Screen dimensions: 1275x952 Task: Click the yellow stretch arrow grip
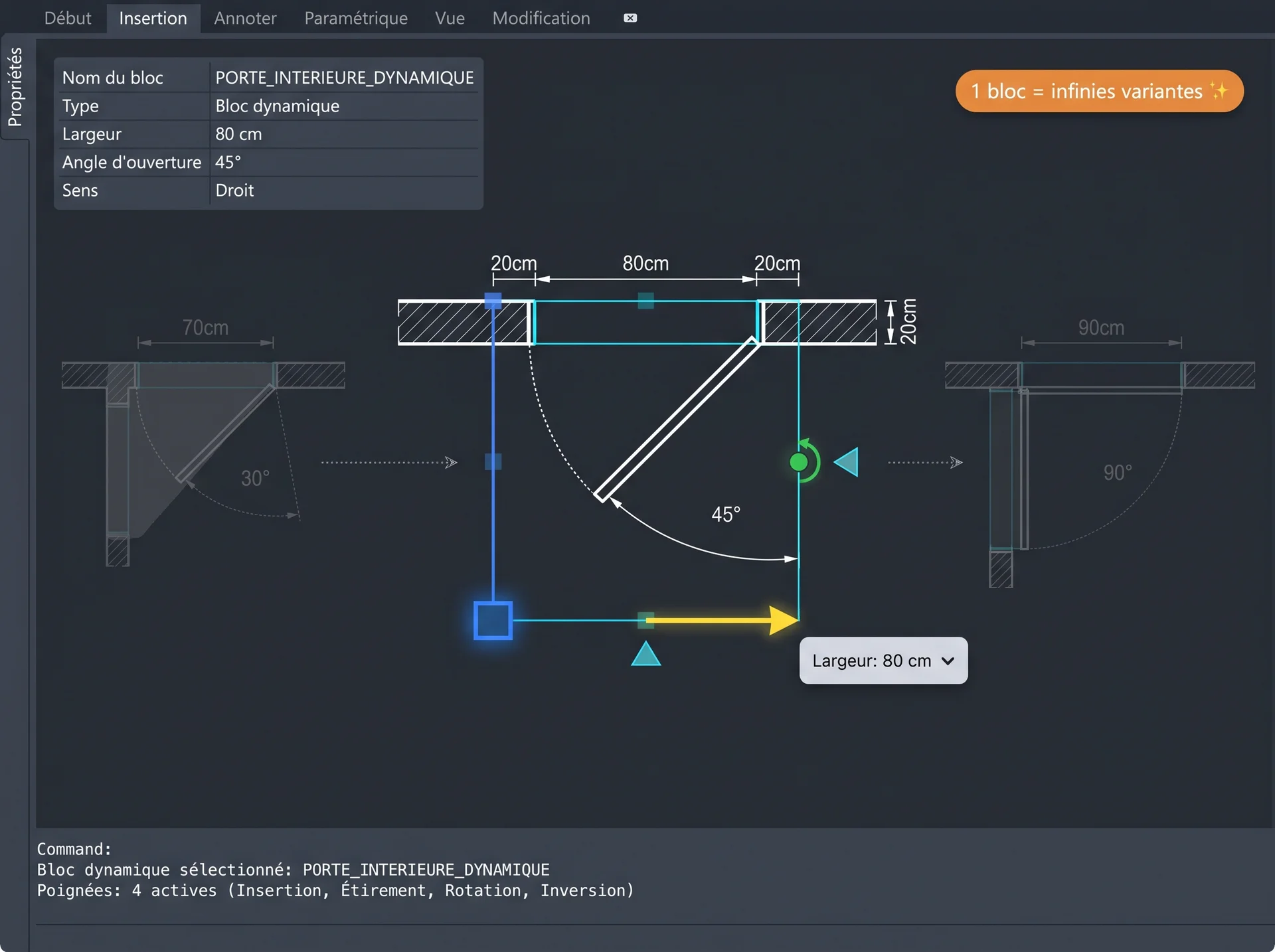[x=722, y=620]
